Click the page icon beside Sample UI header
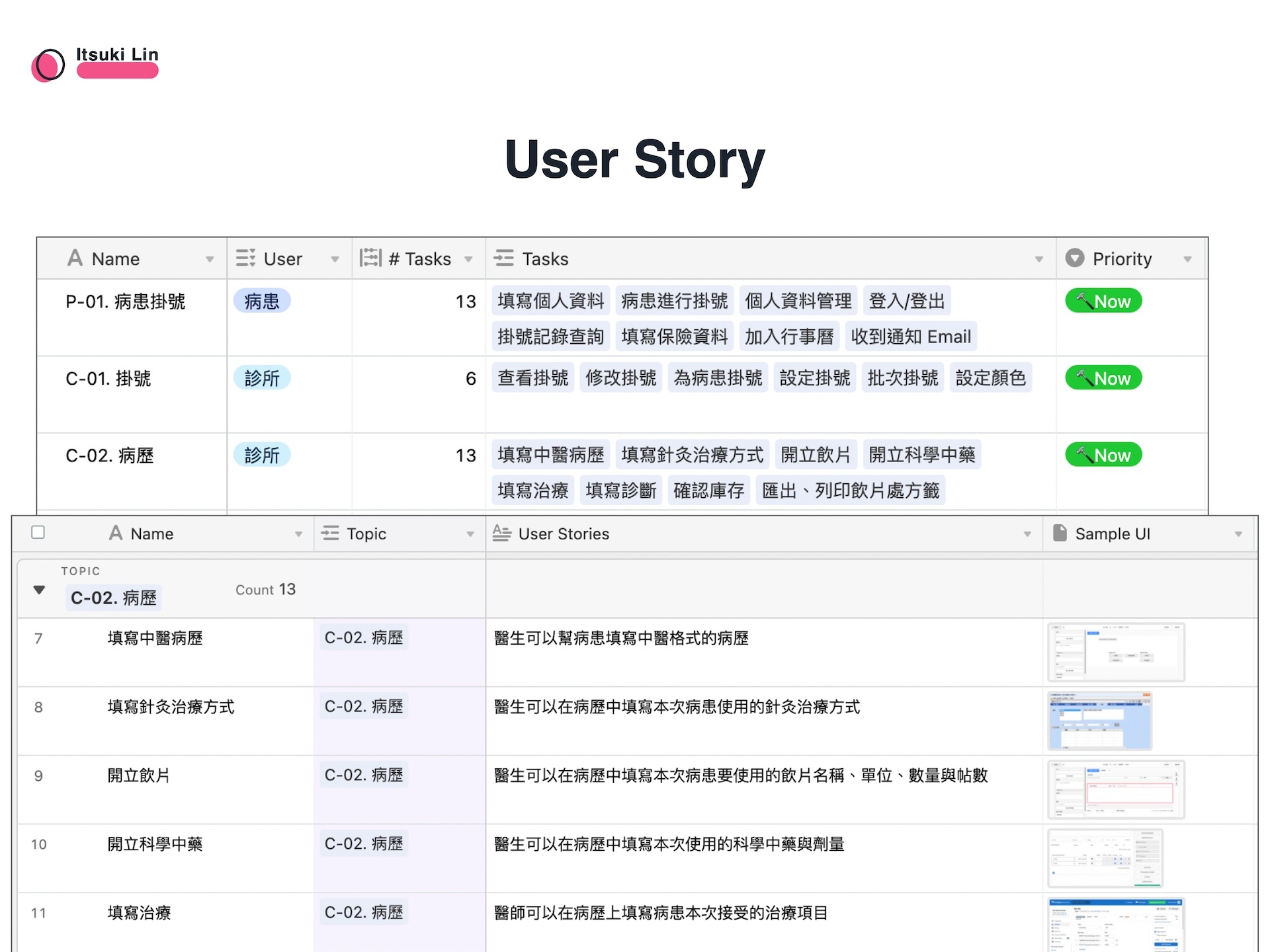 (x=1060, y=533)
